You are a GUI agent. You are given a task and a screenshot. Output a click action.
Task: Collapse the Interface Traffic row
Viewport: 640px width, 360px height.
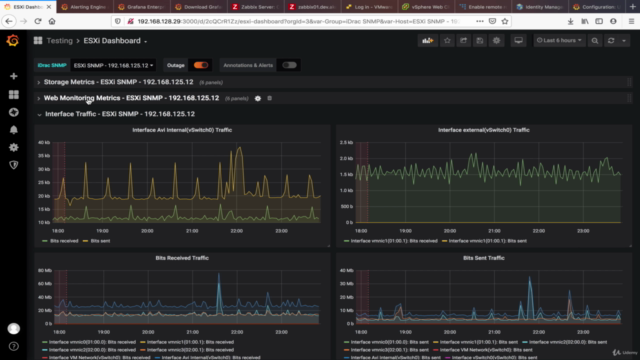120,114
